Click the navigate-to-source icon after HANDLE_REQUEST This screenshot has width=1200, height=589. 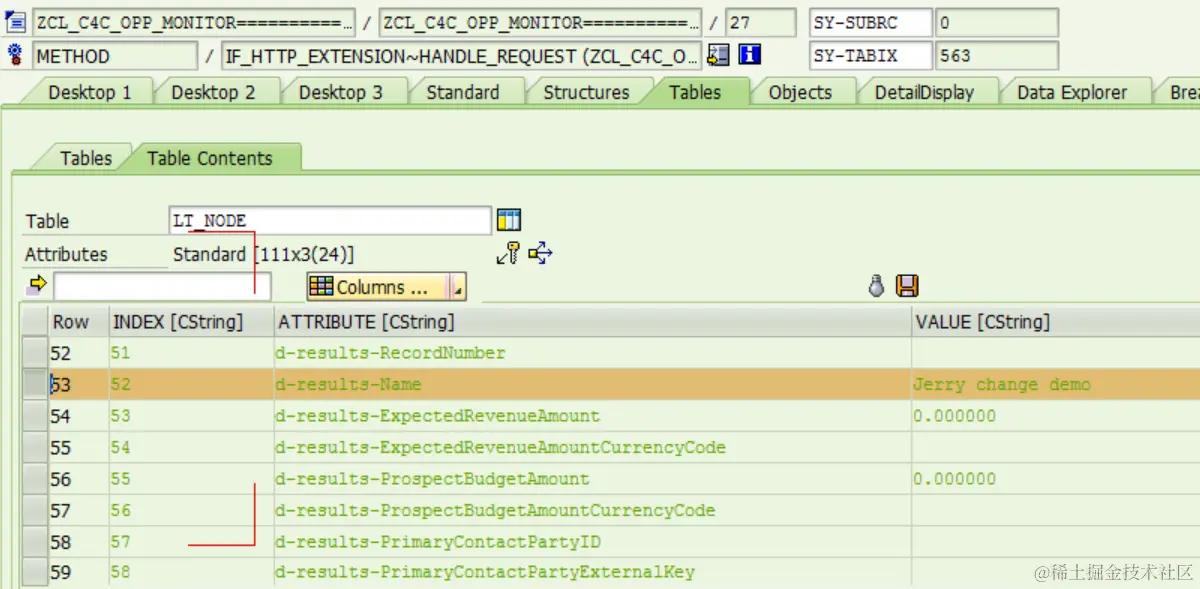pyautogui.click(x=718, y=55)
